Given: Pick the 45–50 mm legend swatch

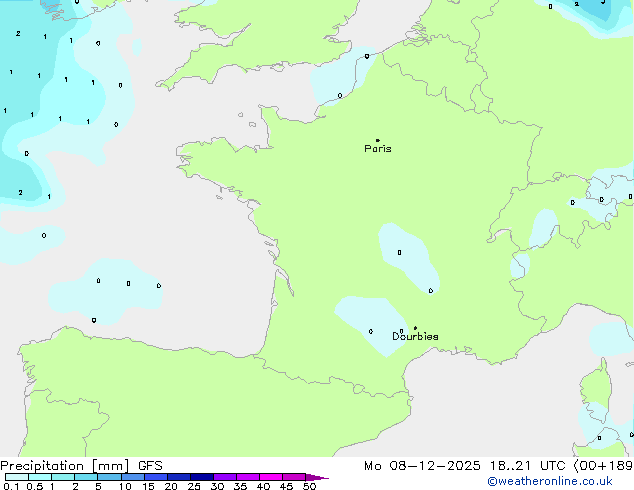Looking at the screenshot, I should pyautogui.click(x=294, y=477).
